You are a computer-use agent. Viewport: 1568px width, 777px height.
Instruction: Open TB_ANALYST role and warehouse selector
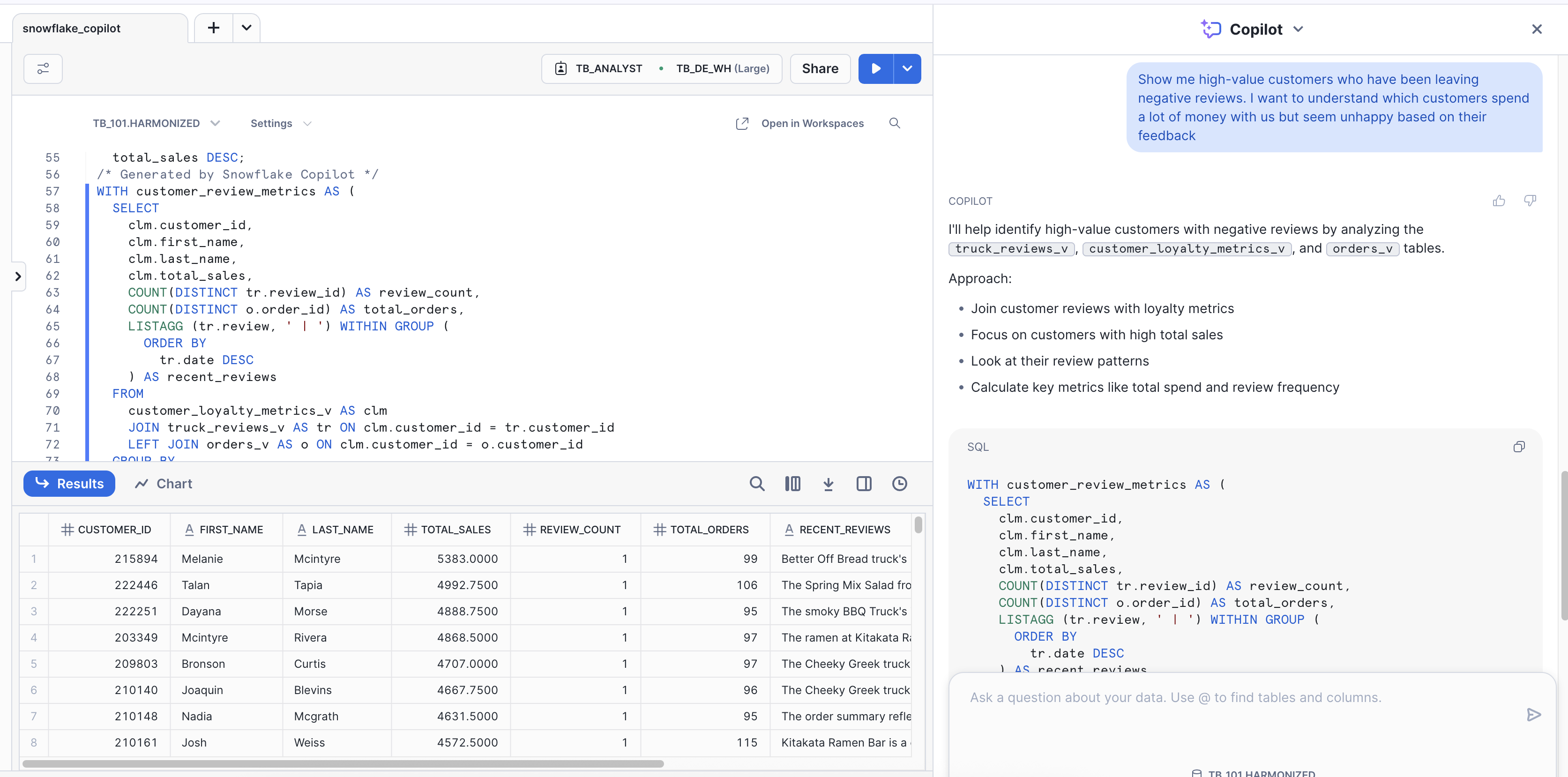tap(662, 69)
